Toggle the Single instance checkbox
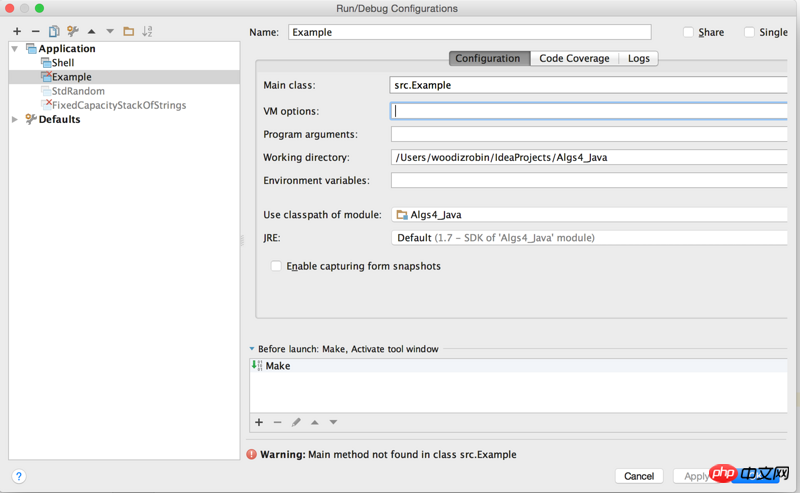Image resolution: width=800 pixels, height=493 pixels. (x=749, y=32)
